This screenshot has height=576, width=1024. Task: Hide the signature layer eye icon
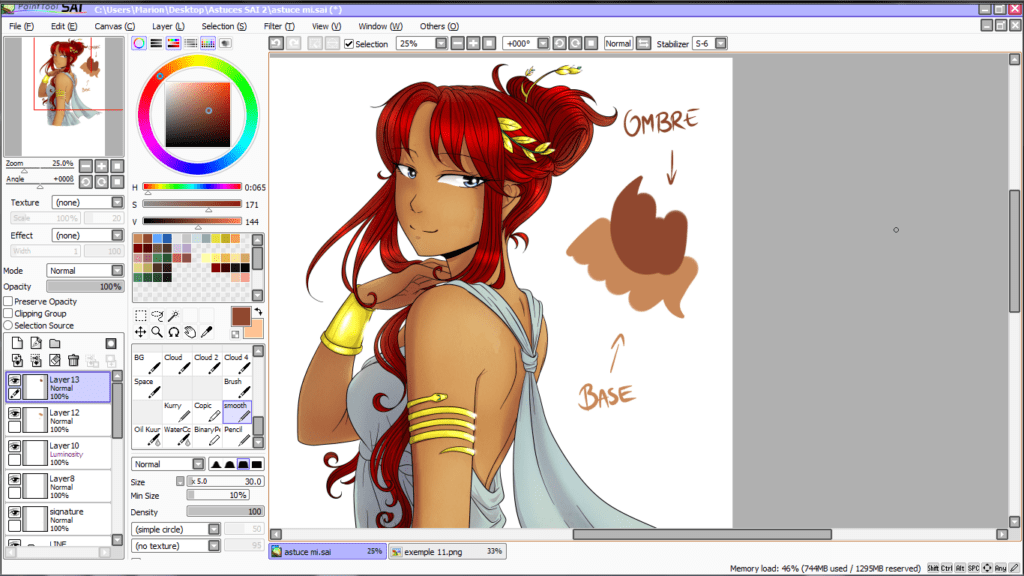coord(14,513)
